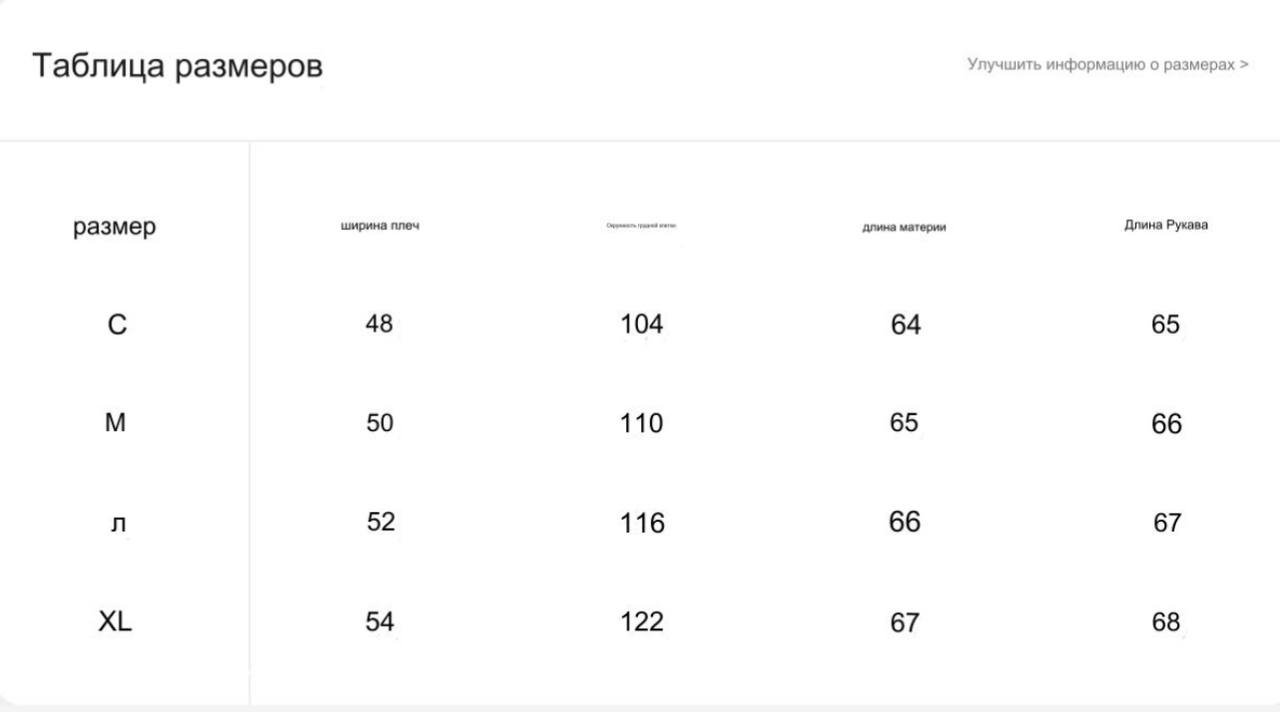
Task: Select the 'Длина Рукава' column header
Action: click(1166, 224)
